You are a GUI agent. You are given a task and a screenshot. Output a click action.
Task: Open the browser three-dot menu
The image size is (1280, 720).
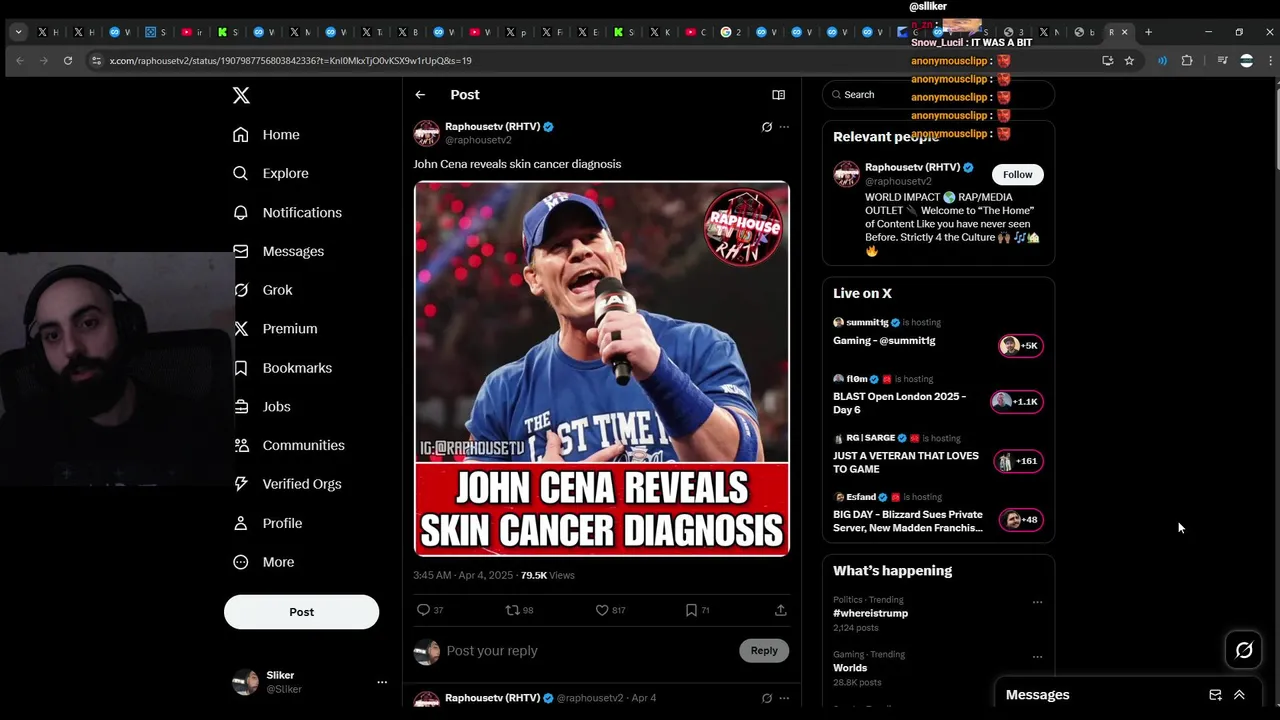(1270, 61)
